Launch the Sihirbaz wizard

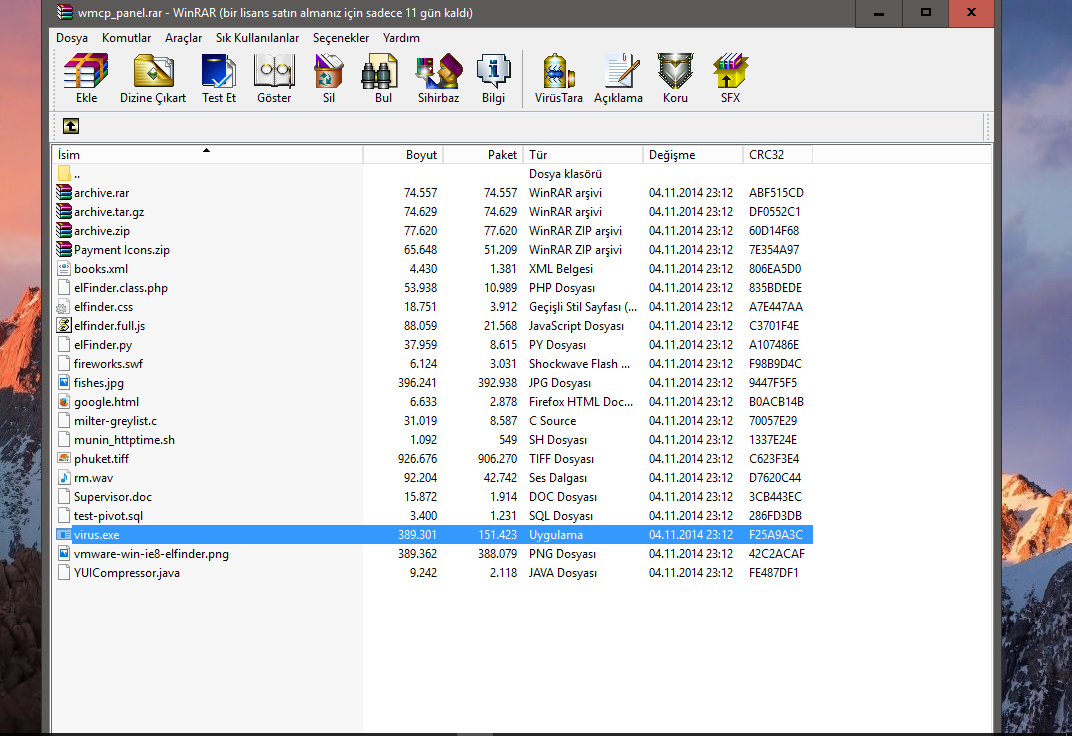click(438, 78)
